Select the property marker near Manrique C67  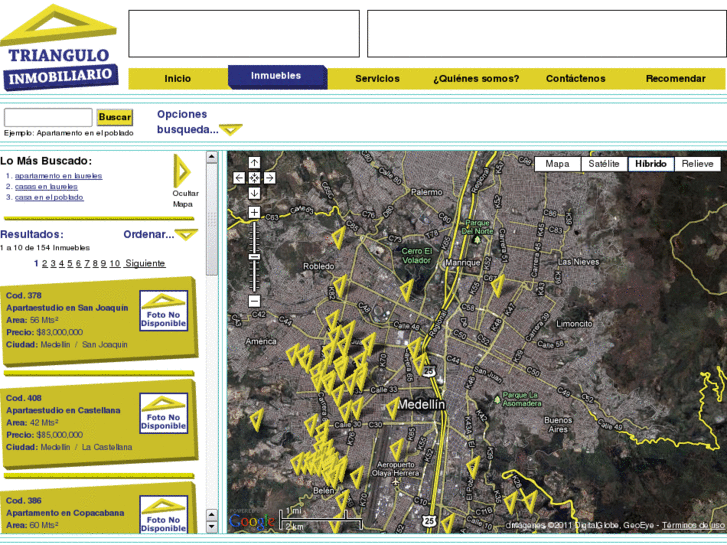[497, 286]
